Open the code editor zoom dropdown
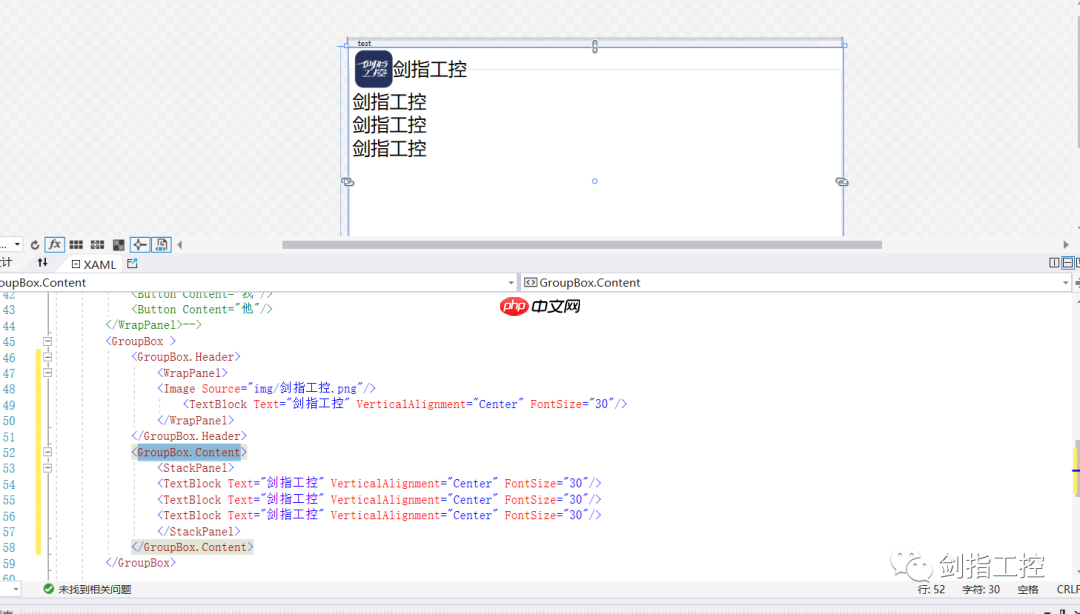 15,589
